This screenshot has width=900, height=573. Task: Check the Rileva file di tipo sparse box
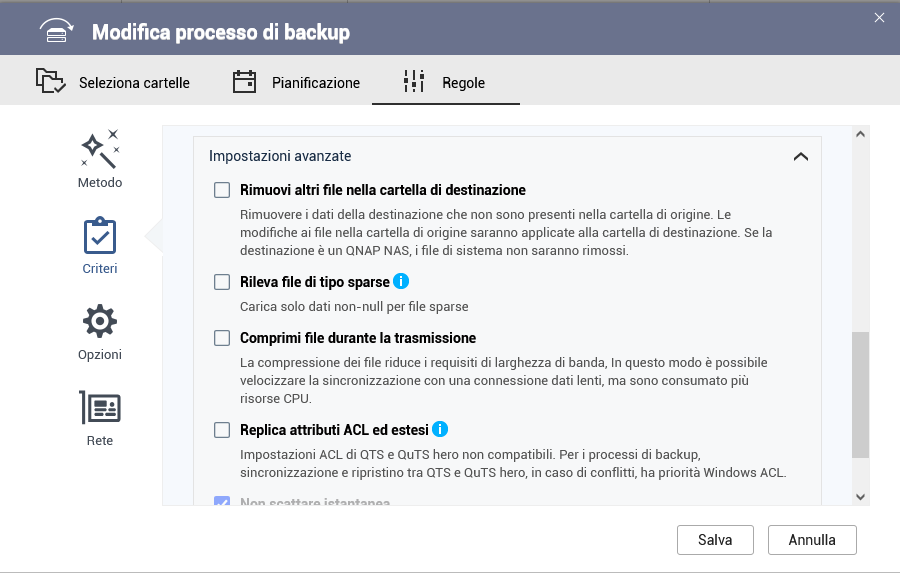pyautogui.click(x=222, y=283)
